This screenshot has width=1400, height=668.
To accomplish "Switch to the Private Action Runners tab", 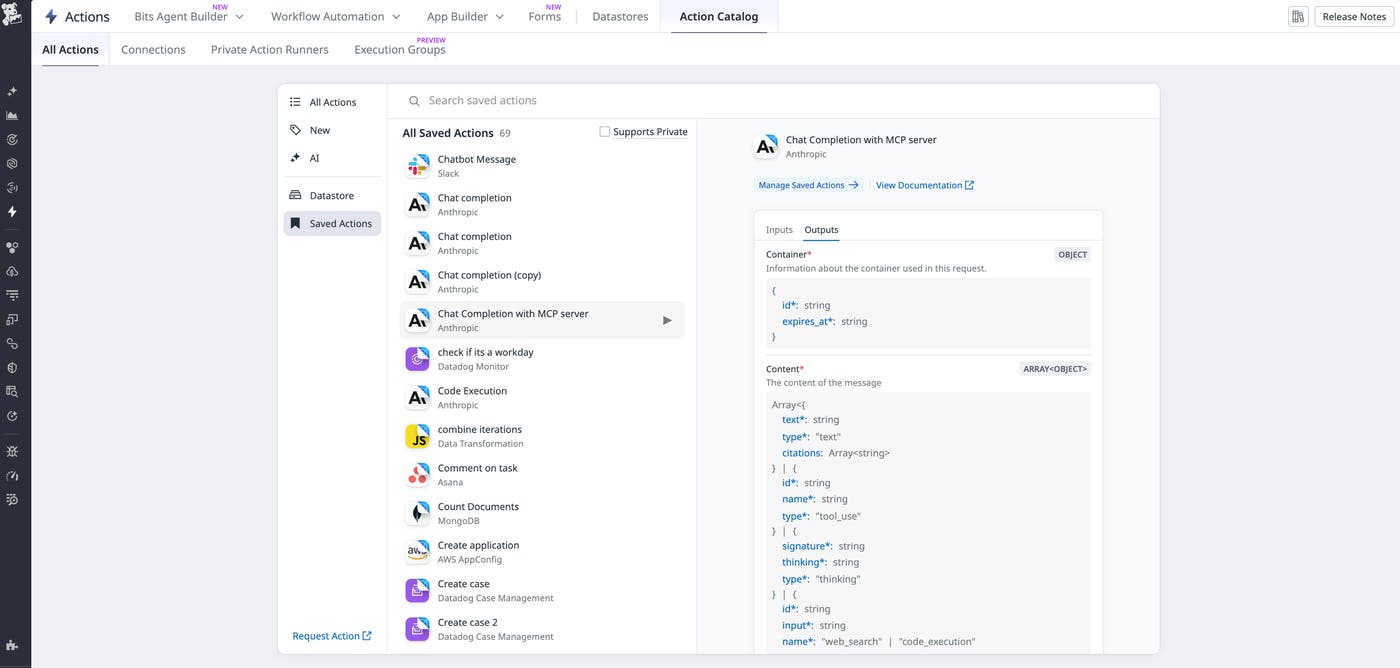I will (x=270, y=50).
